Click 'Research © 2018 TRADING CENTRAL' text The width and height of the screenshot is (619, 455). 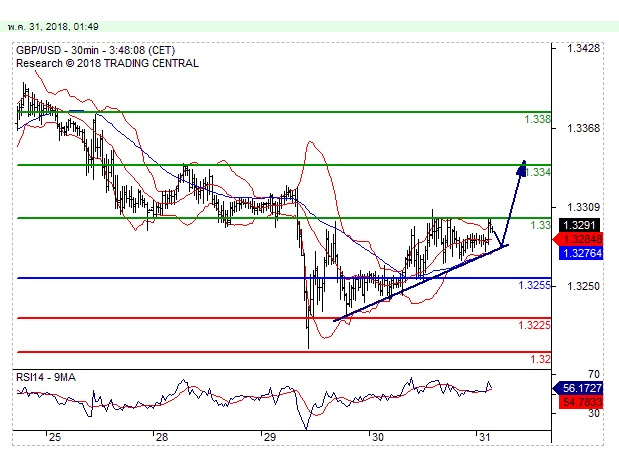(107, 63)
